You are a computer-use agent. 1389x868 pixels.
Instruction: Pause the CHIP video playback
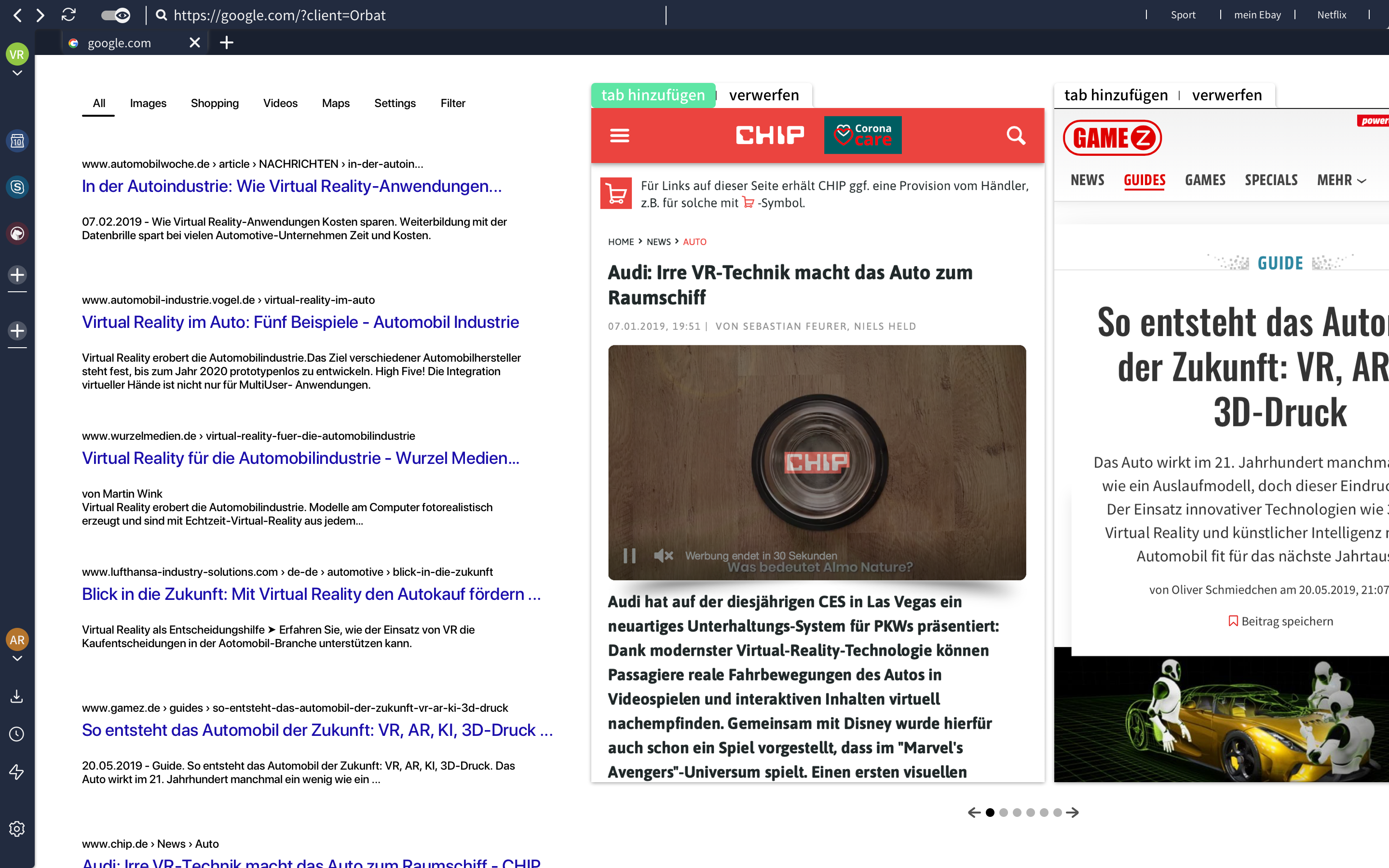click(629, 555)
